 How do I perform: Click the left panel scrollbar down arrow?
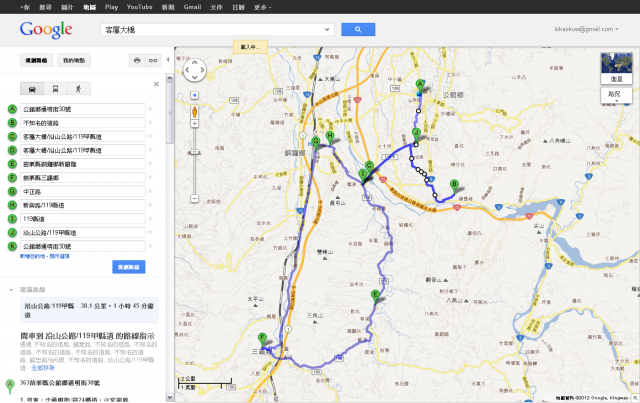pyautogui.click(x=170, y=397)
